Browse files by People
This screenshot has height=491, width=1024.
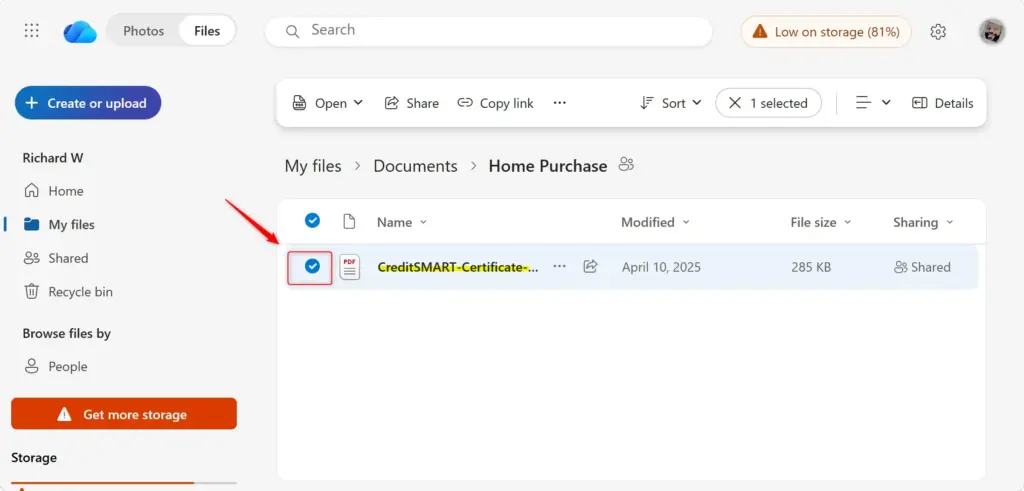click(56, 366)
